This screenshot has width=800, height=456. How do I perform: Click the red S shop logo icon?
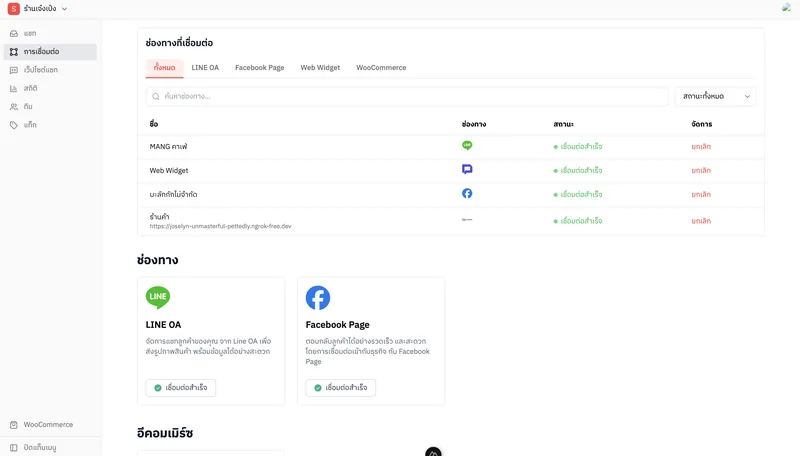point(13,9)
